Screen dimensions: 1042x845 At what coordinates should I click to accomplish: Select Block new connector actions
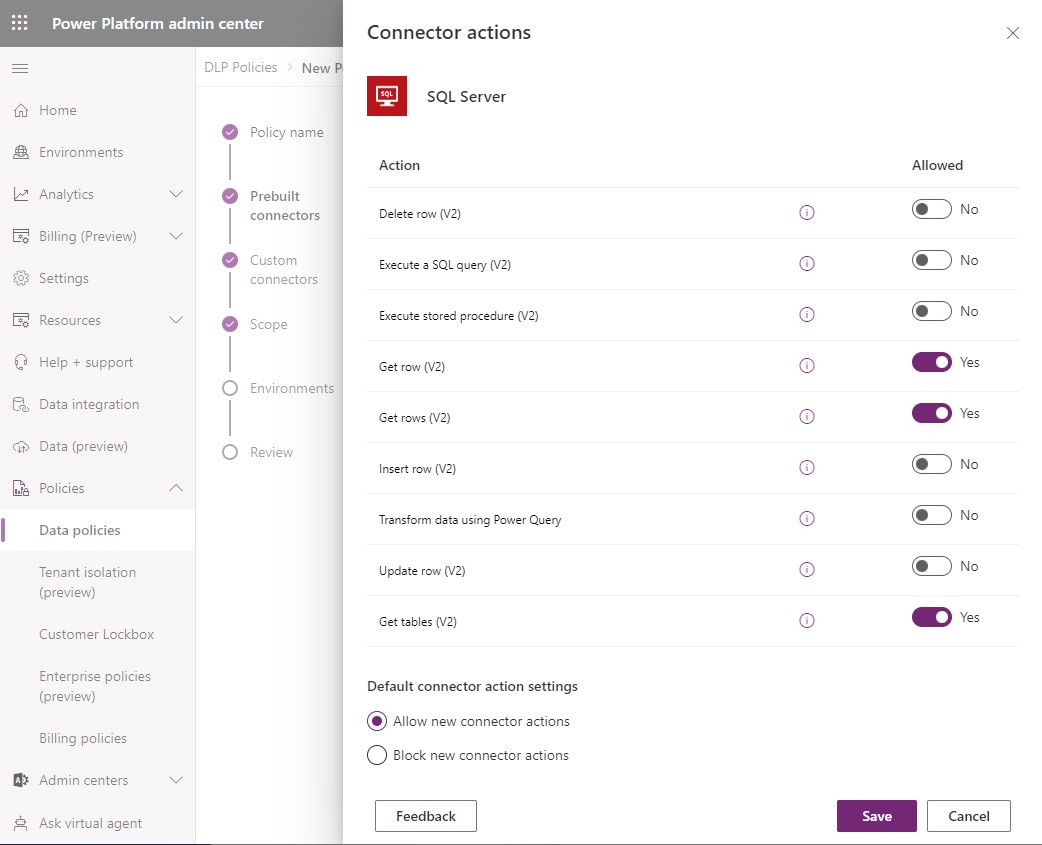click(x=377, y=755)
